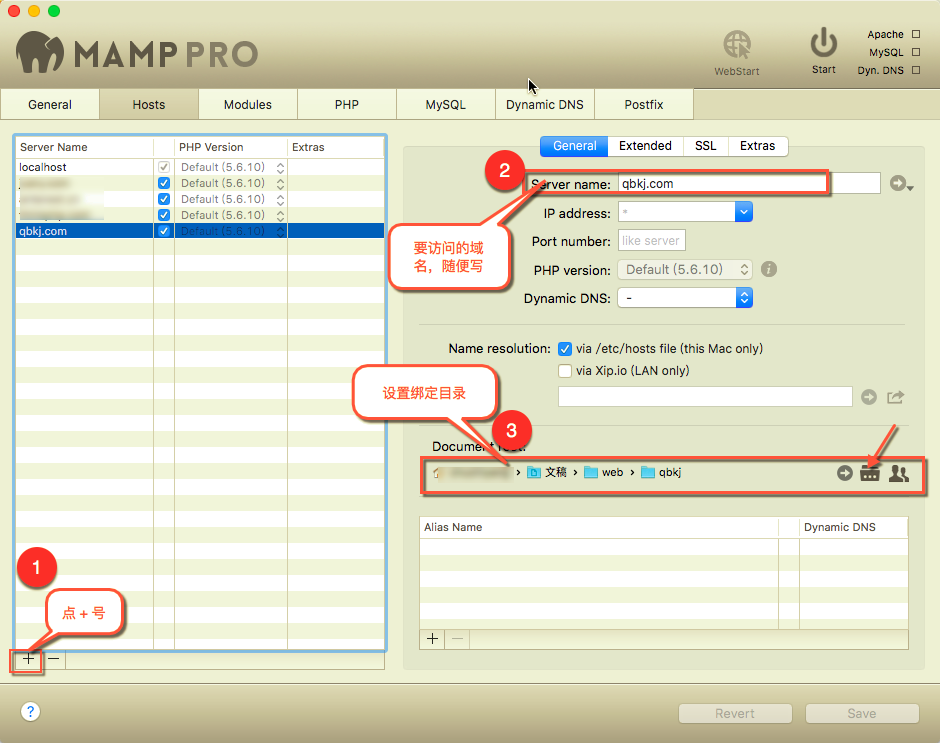Click the Extras column header

tap(336, 147)
